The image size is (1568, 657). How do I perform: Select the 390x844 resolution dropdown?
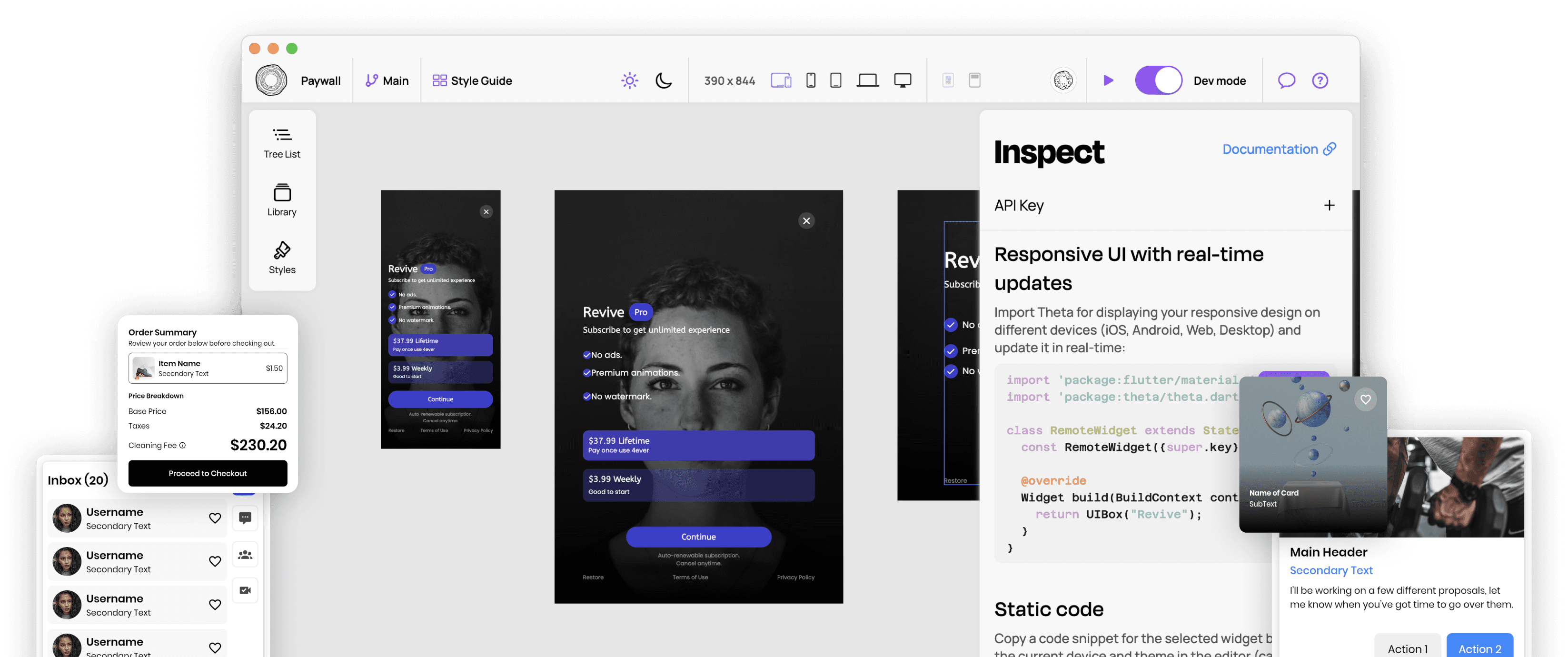coord(729,79)
